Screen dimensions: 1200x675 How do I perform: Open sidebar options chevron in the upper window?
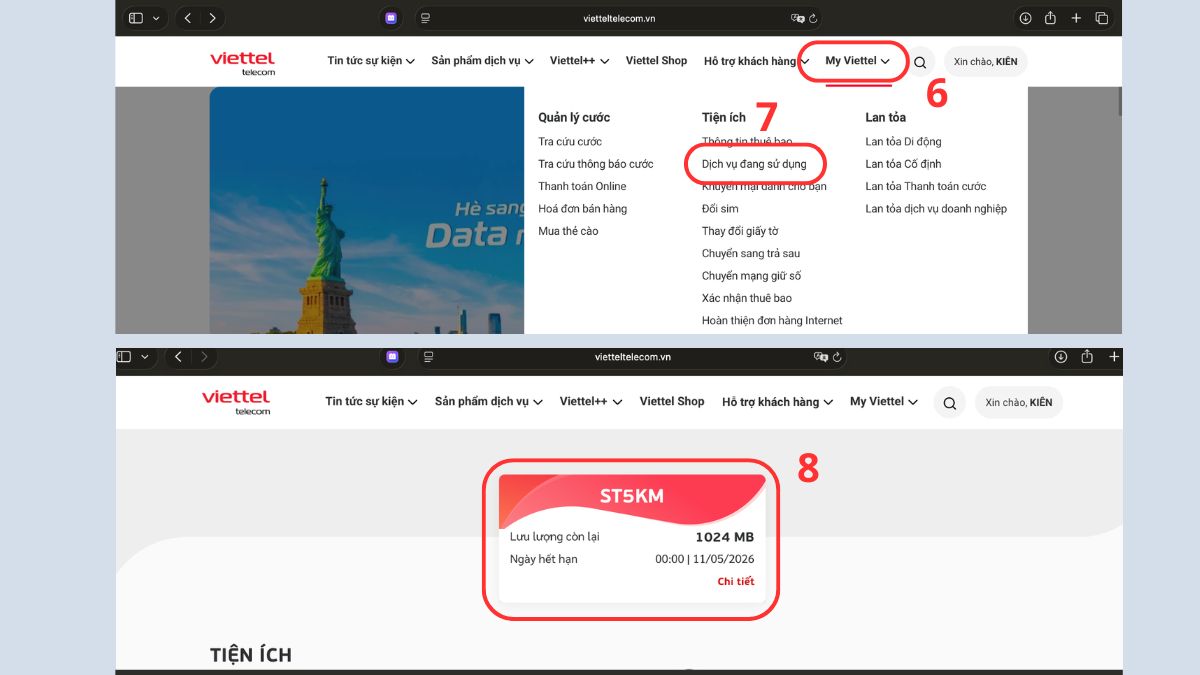pyautogui.click(x=156, y=18)
